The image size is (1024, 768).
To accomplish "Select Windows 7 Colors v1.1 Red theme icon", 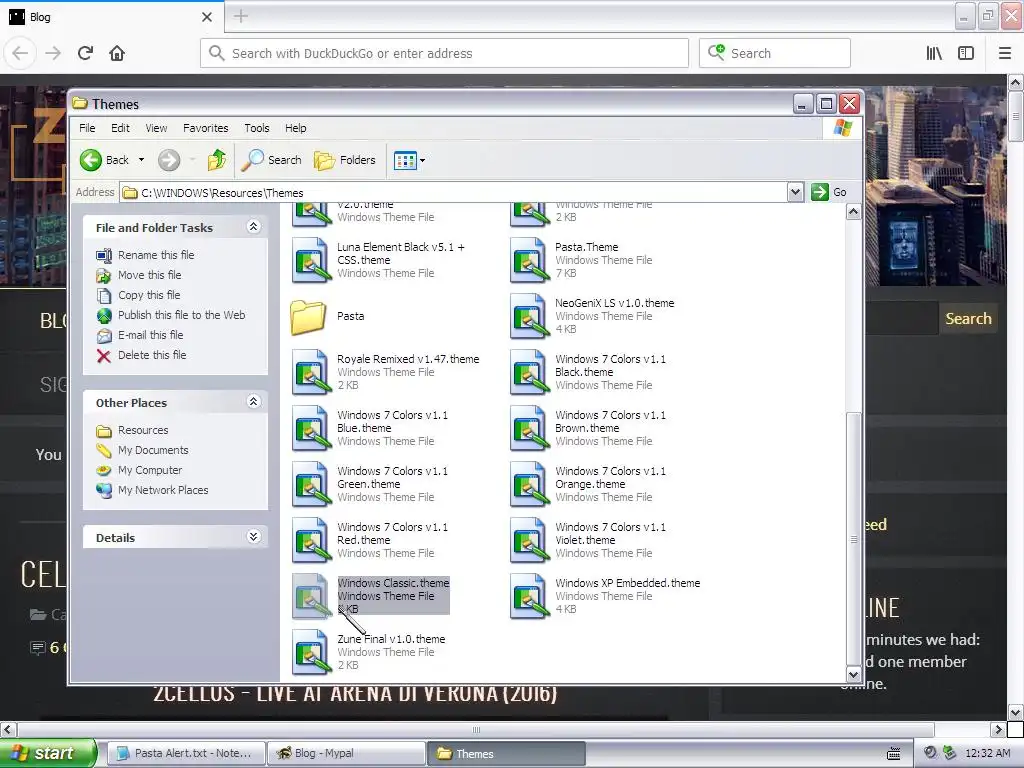I will [x=311, y=541].
